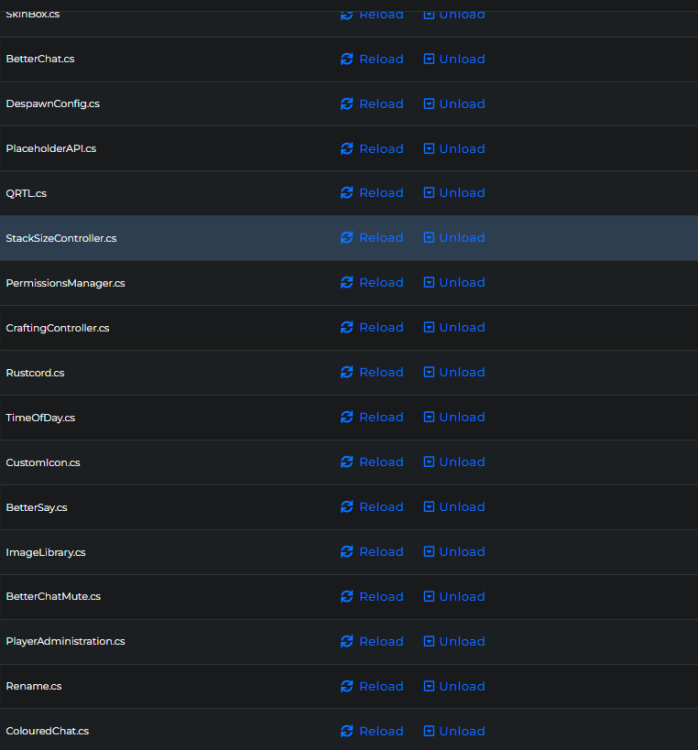
Task: Click the unload icon for DespawnConfig.cs
Action: click(429, 104)
